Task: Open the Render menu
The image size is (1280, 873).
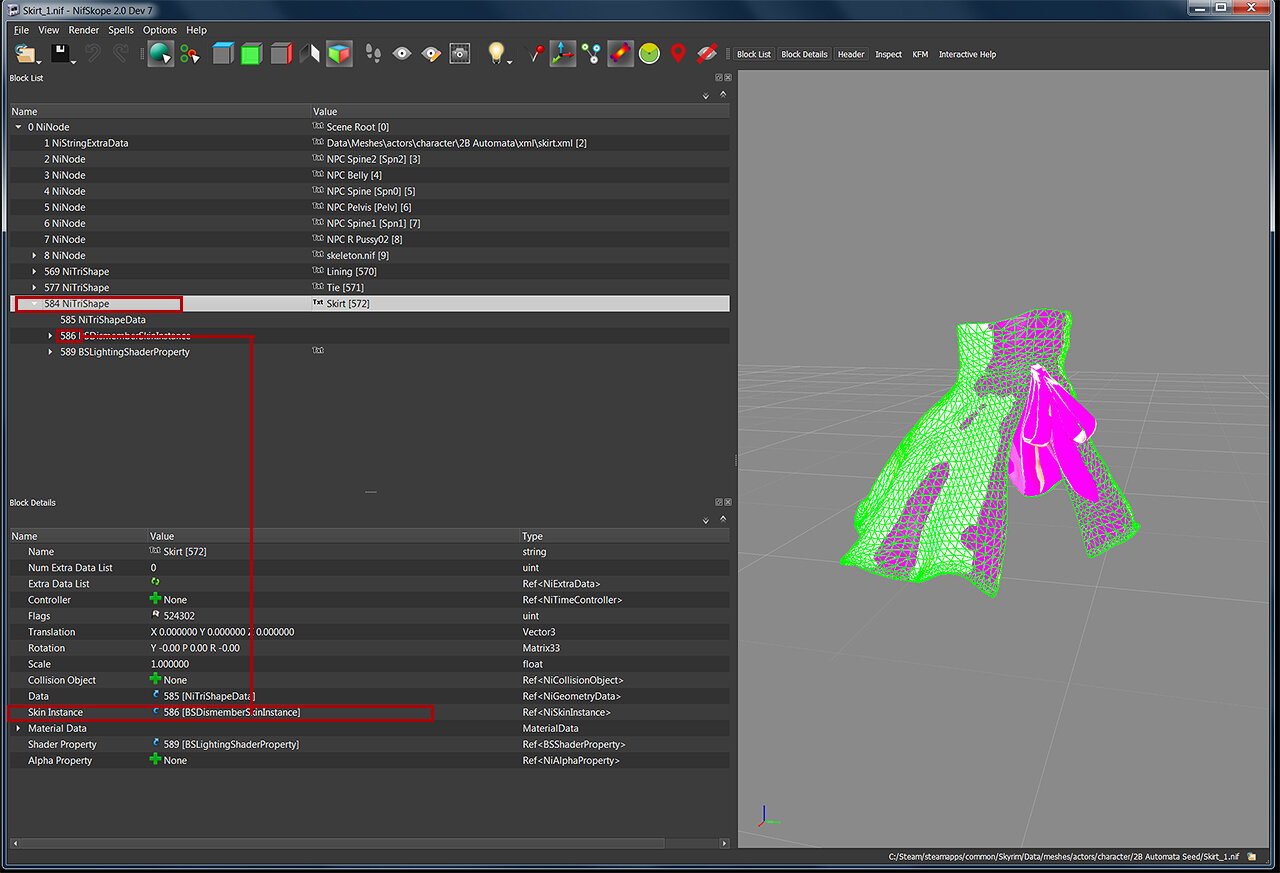Action: pyautogui.click(x=84, y=30)
